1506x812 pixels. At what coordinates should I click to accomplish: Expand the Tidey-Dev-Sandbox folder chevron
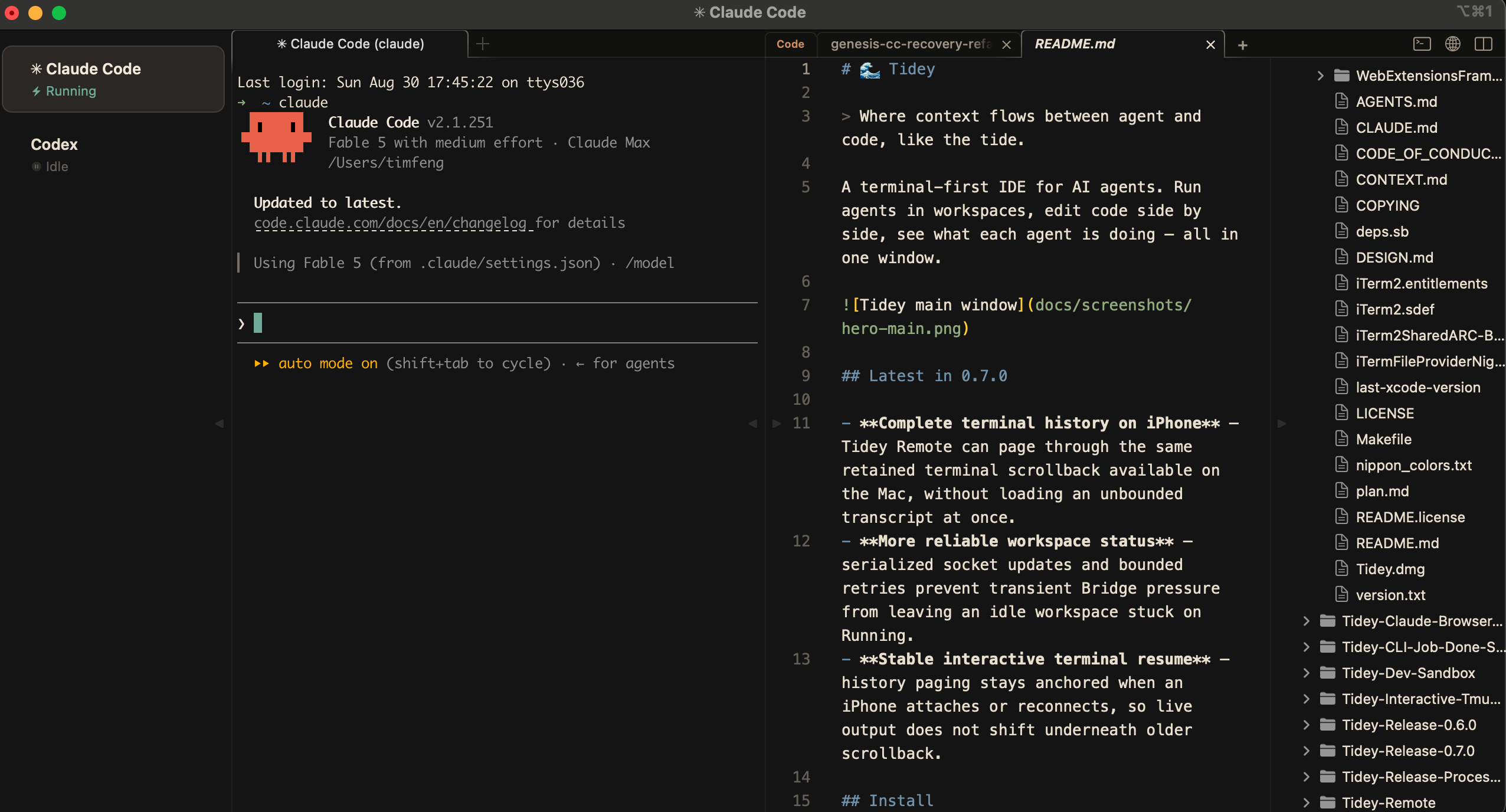pyautogui.click(x=1307, y=673)
